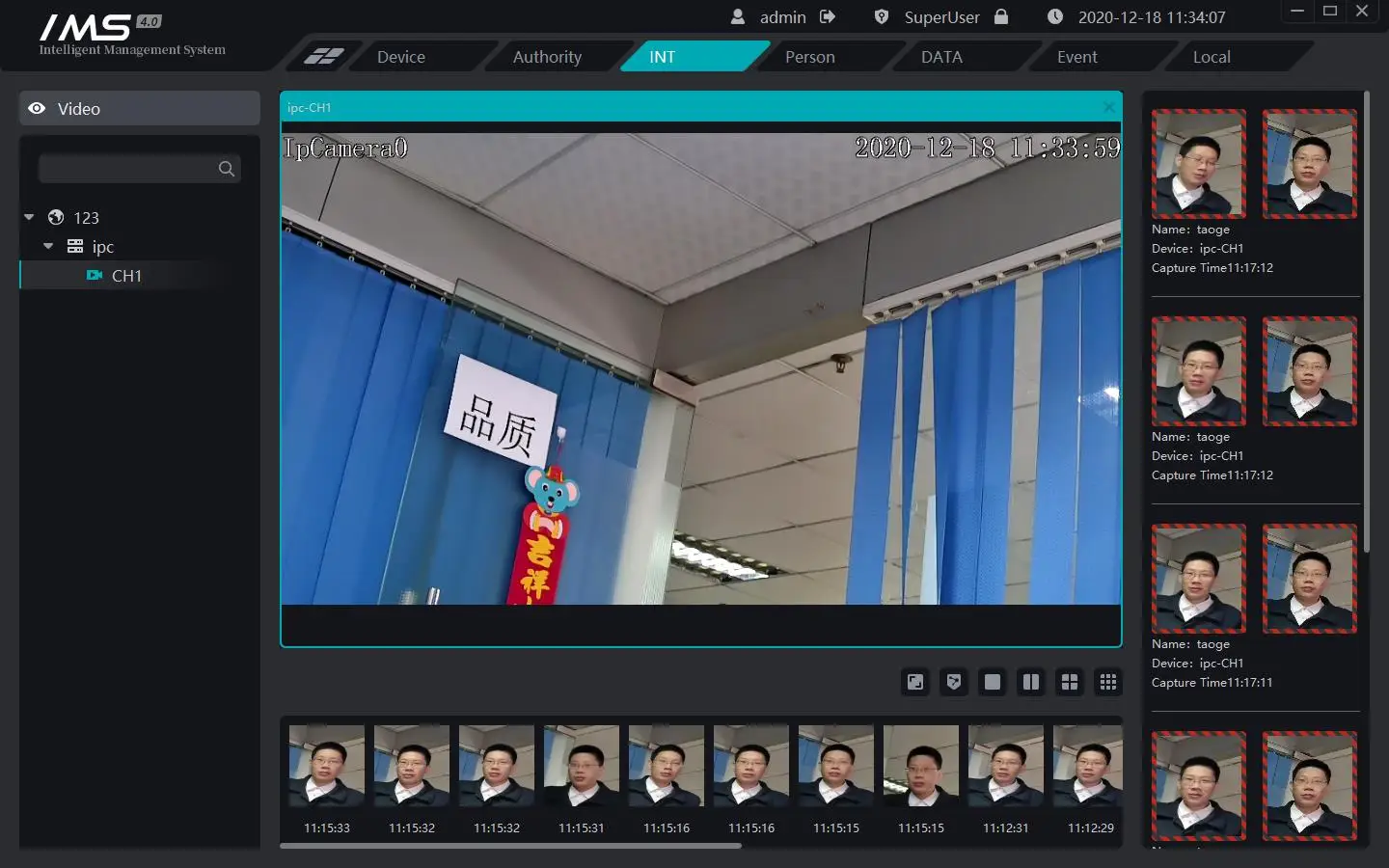Click the location pin icon before SuperUser
1389x868 pixels.
click(880, 16)
